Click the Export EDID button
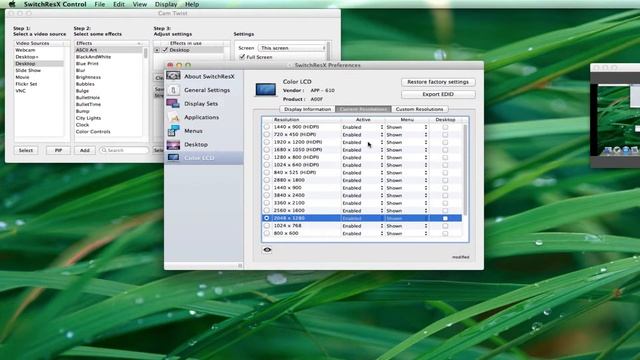640x360 pixels. 438,94
